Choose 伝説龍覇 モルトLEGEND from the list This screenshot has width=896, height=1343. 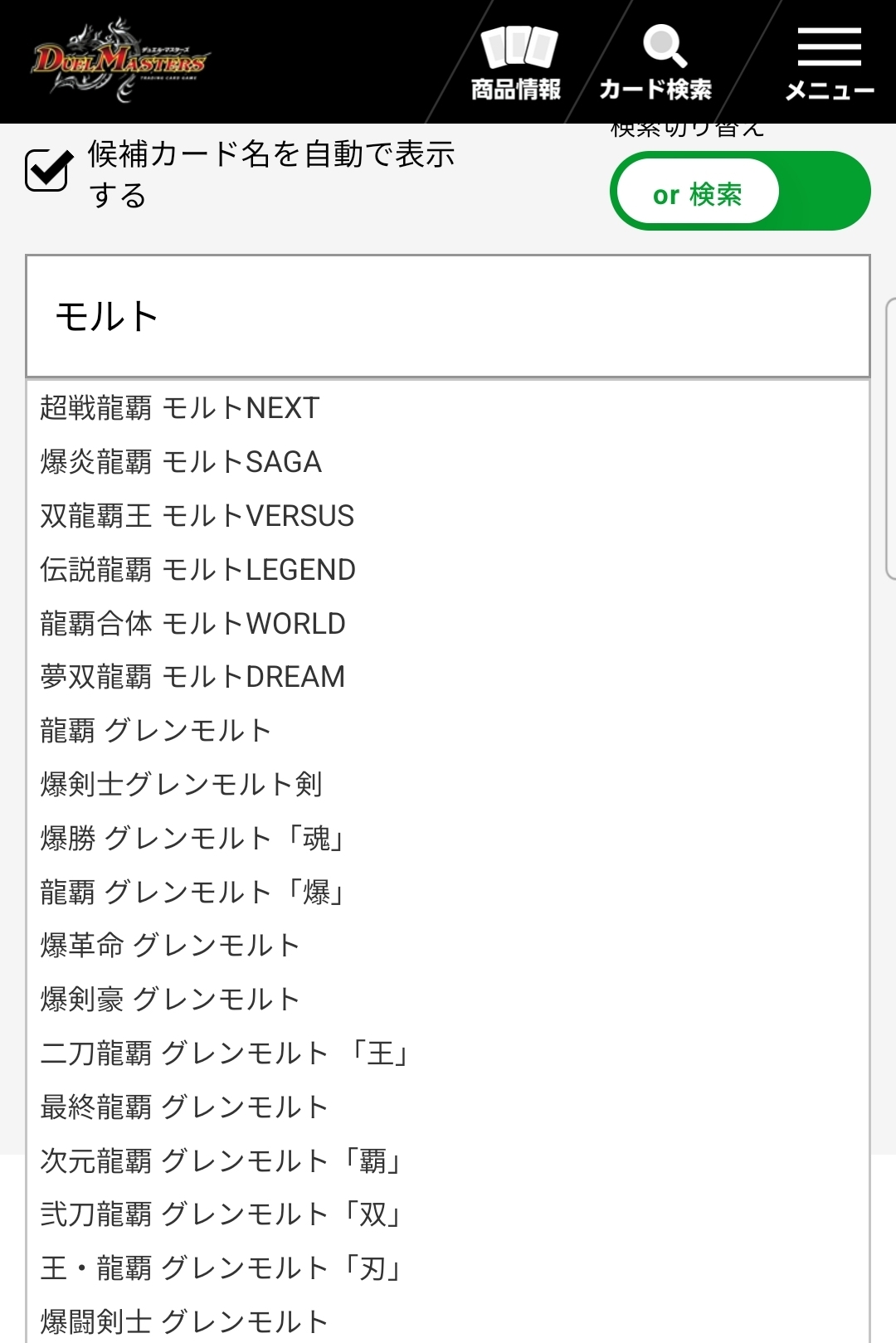click(198, 570)
